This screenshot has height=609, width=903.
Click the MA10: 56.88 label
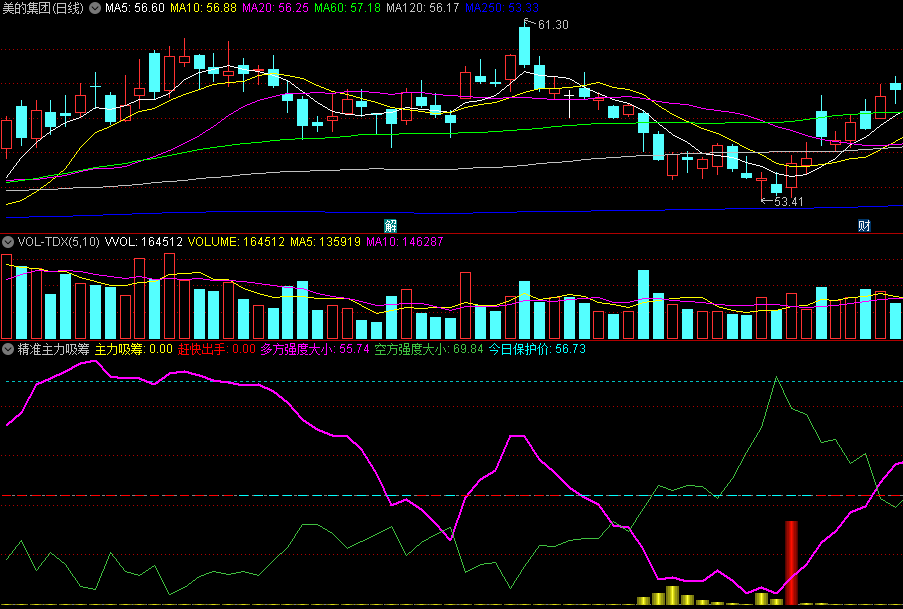(x=203, y=8)
